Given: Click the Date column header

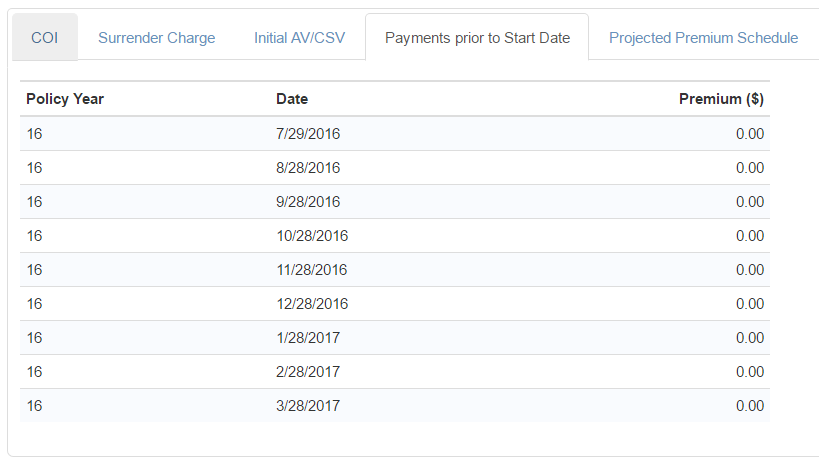Looking at the screenshot, I should coord(292,99).
